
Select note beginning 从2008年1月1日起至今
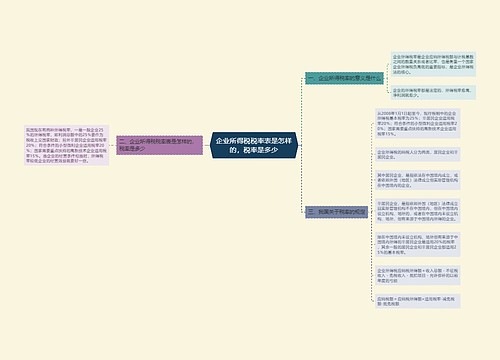pyautogui.click(x=418, y=123)
